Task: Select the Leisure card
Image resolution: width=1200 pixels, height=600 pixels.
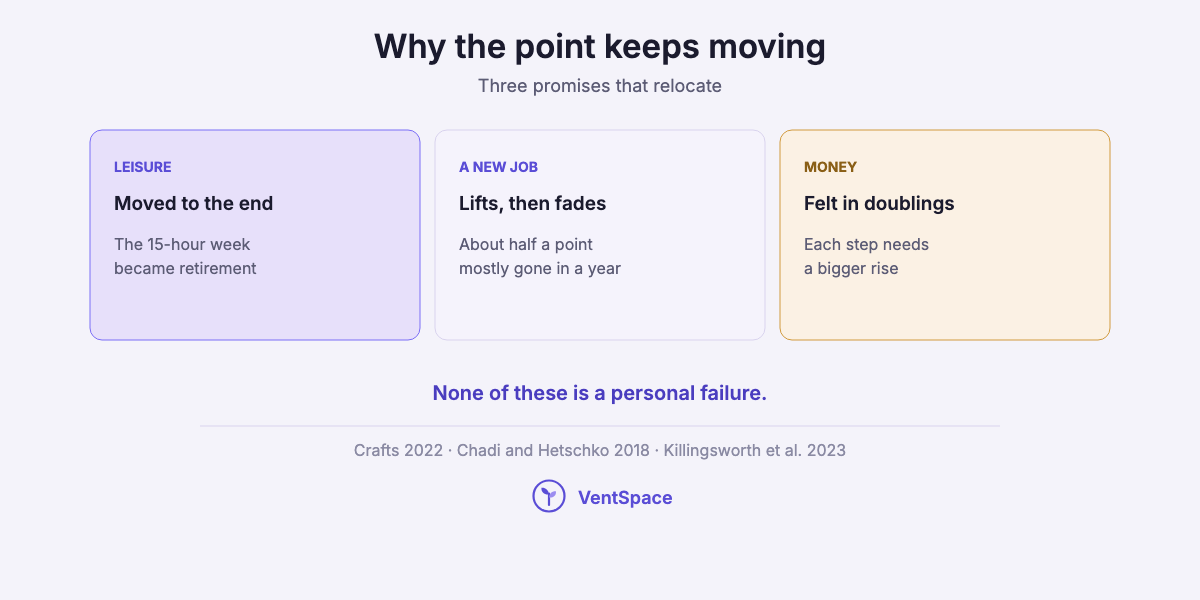Action: click(x=255, y=235)
